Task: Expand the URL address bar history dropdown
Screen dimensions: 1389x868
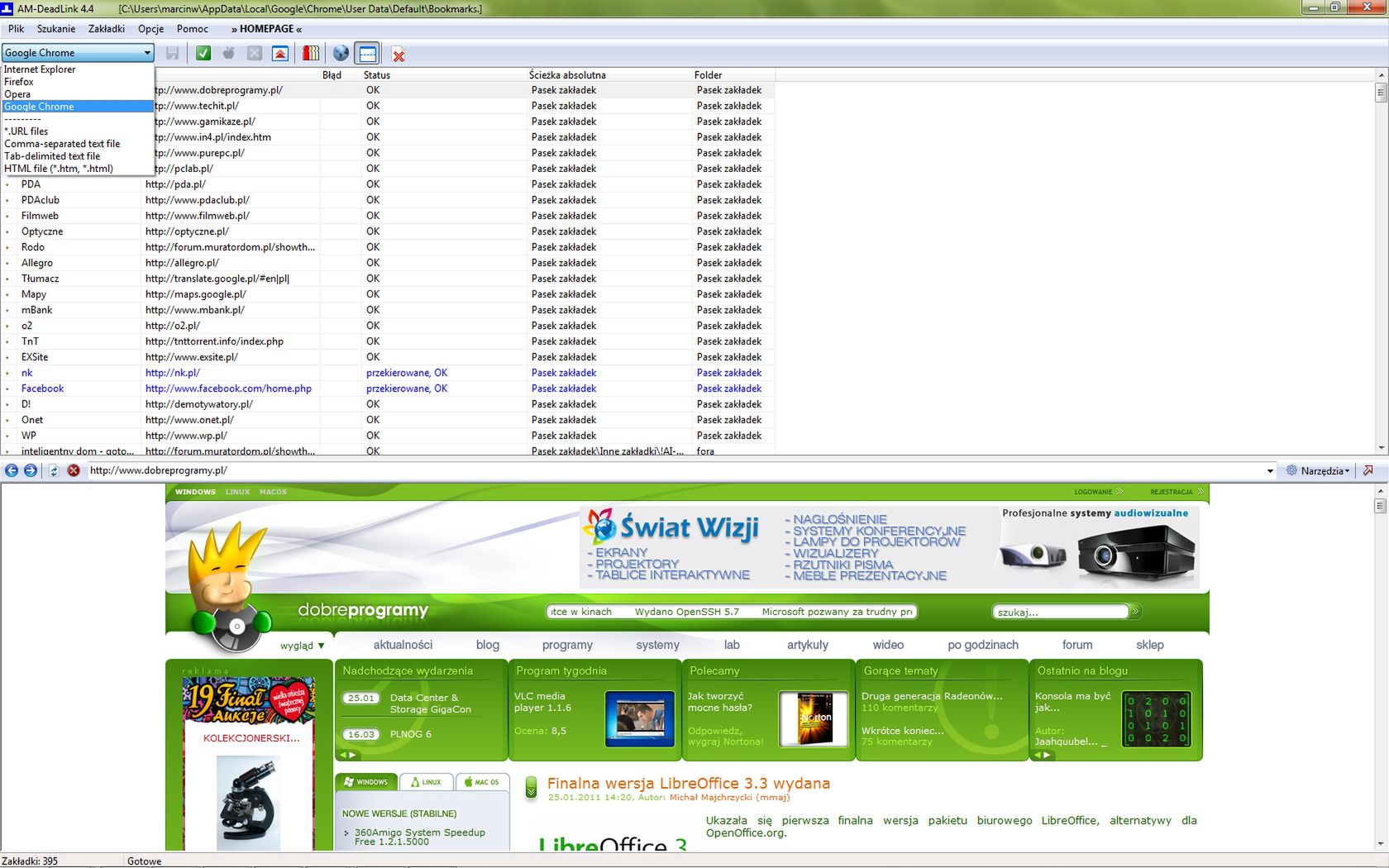Action: tap(1270, 471)
